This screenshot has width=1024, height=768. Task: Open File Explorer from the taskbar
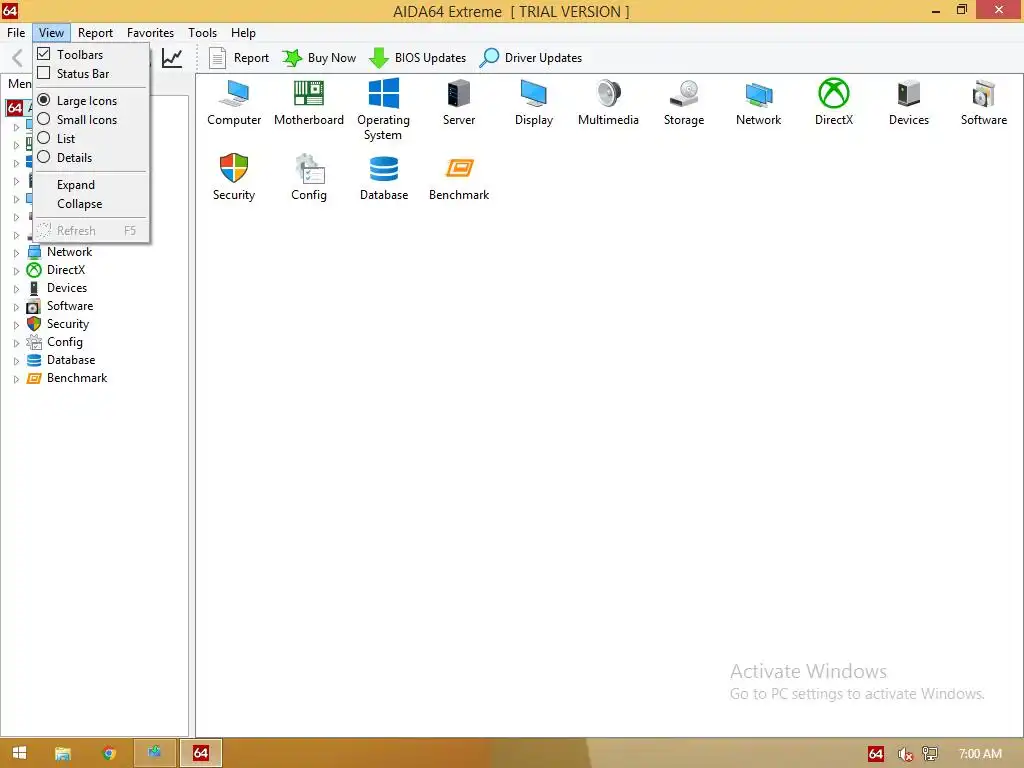click(63, 754)
